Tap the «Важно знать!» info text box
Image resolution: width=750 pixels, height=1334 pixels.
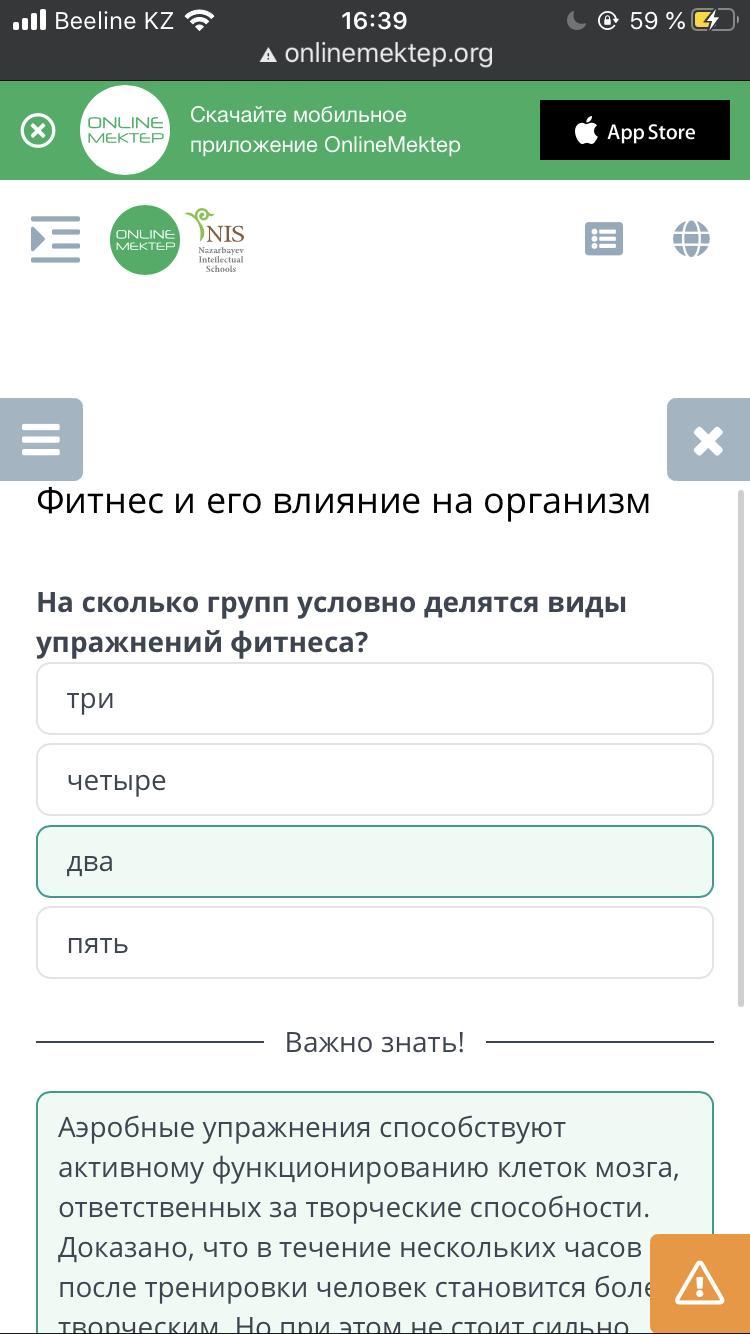point(375,1213)
